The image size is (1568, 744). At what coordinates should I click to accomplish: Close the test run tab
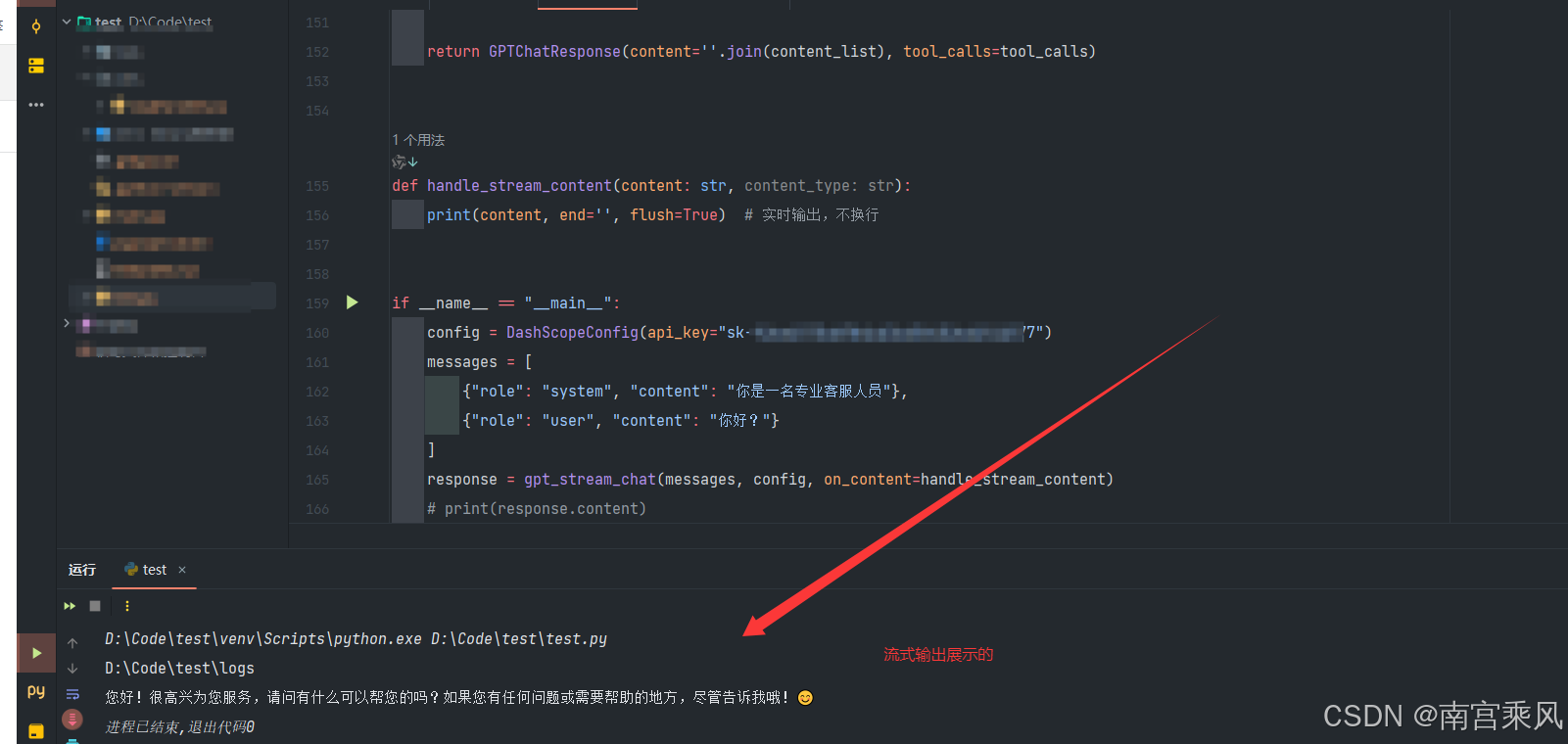182,570
